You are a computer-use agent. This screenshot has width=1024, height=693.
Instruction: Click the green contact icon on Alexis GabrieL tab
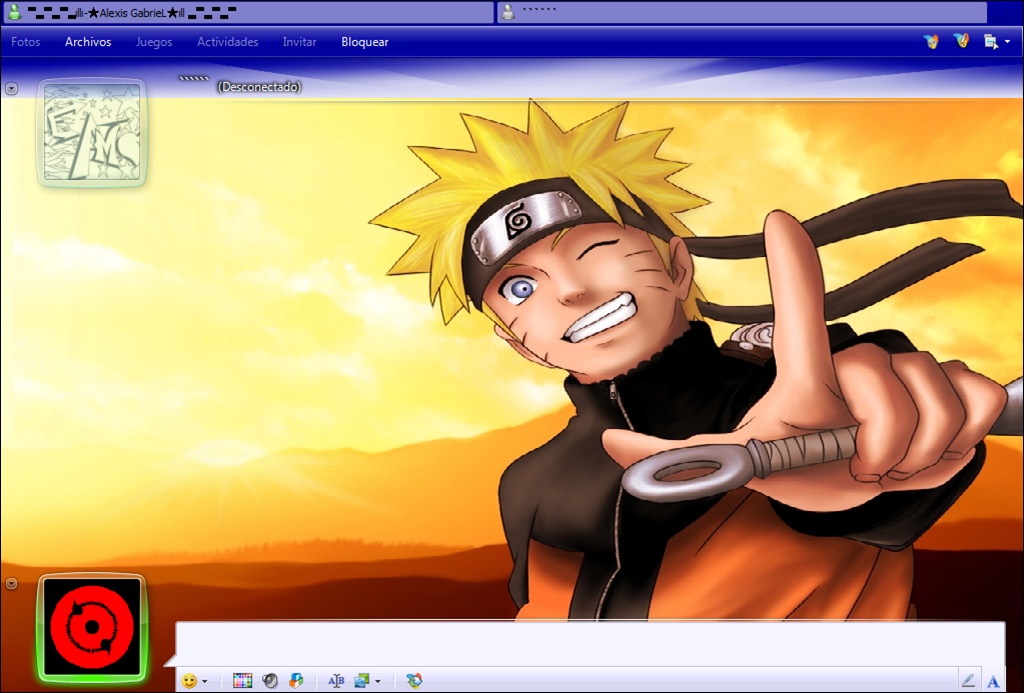pyautogui.click(x=14, y=12)
